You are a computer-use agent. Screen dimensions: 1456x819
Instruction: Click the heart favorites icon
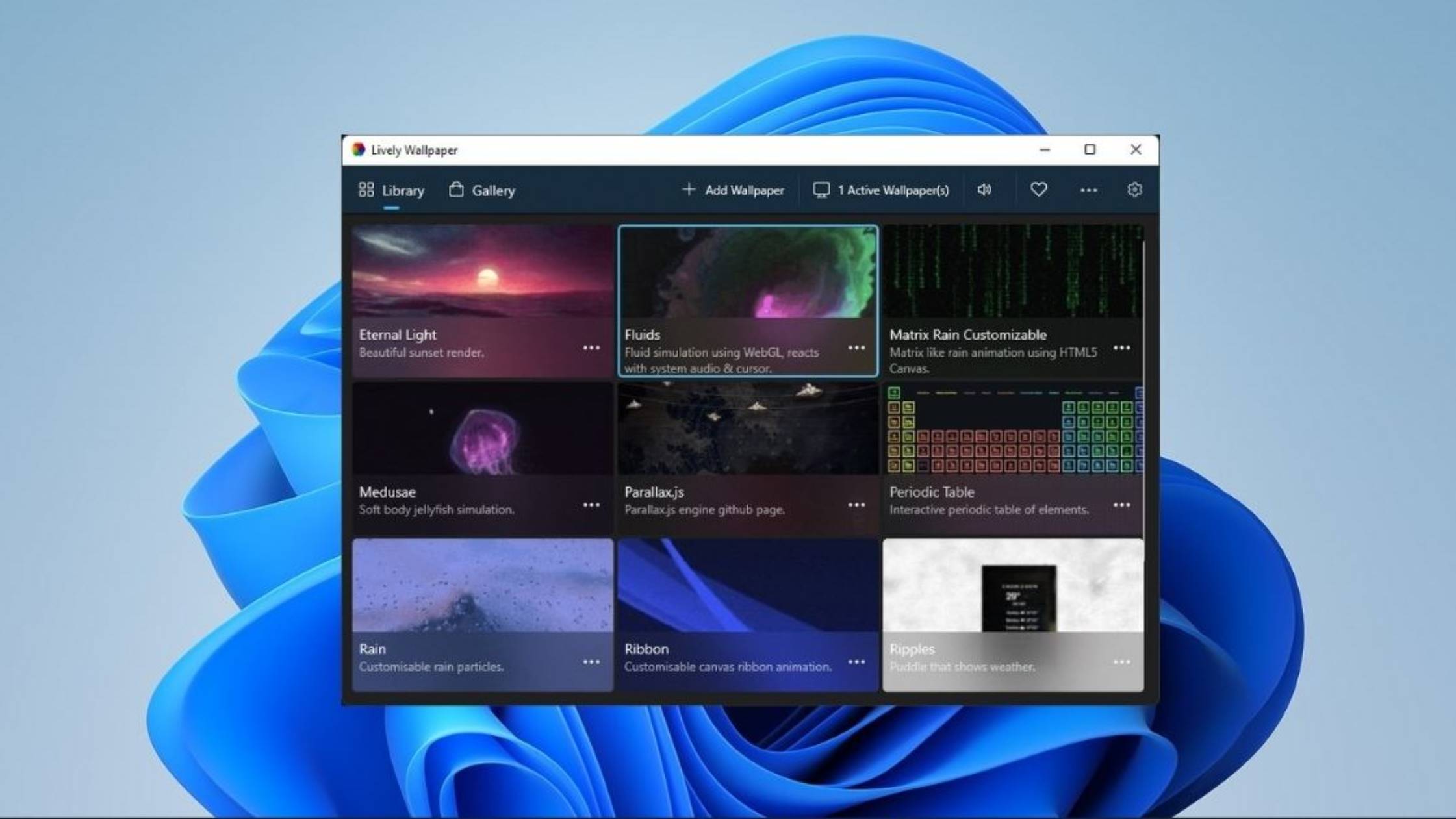tap(1038, 190)
